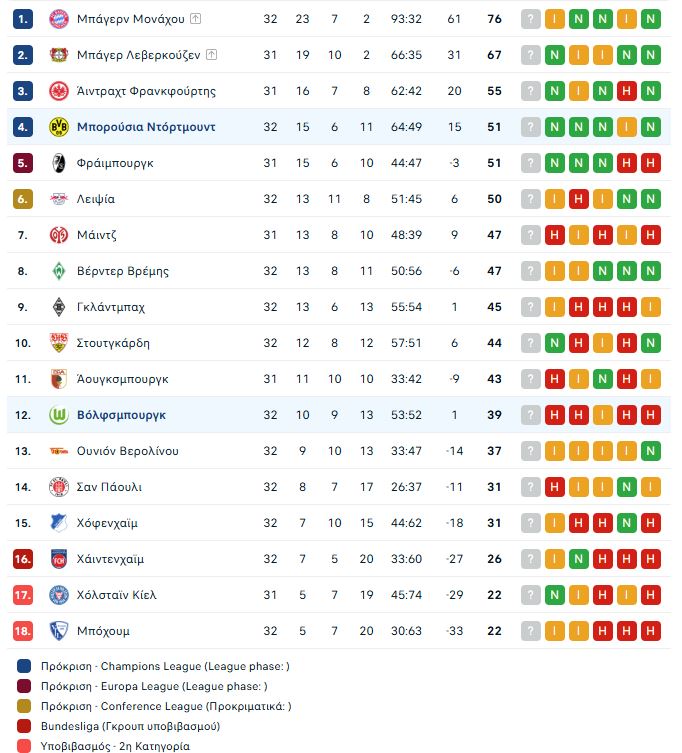This screenshot has width=682, height=753.
Task: Click Dortmund's orange draw form badge
Action: 627,127
